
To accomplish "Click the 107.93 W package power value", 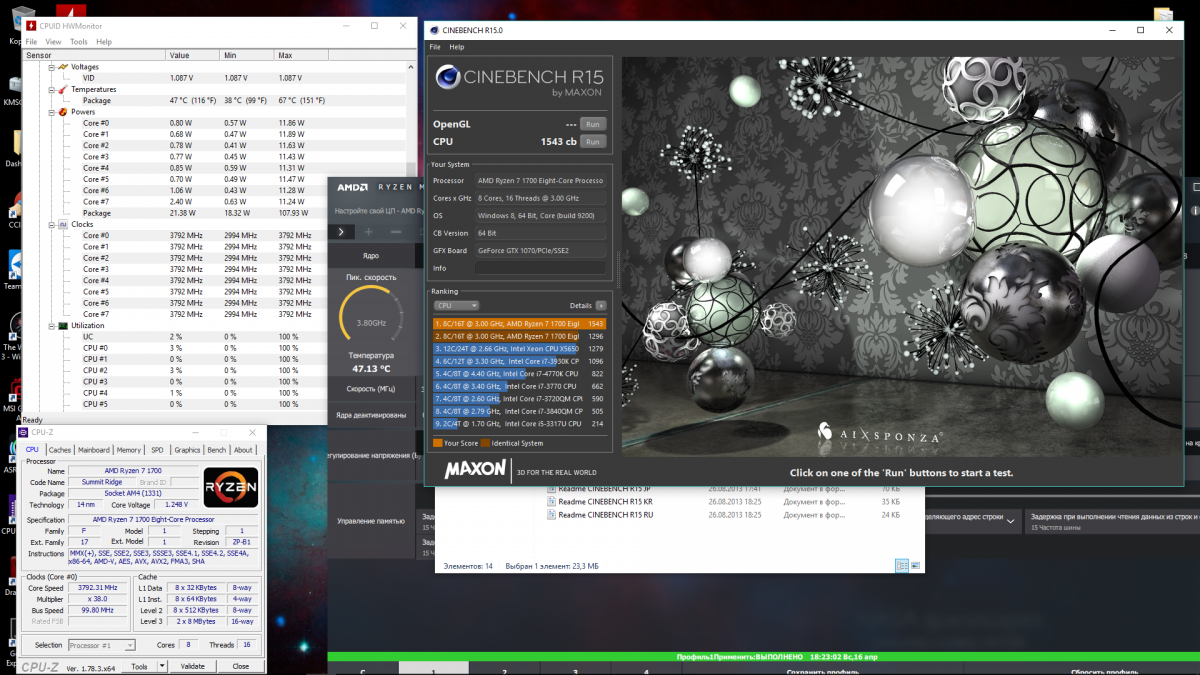I will click(x=293, y=213).
